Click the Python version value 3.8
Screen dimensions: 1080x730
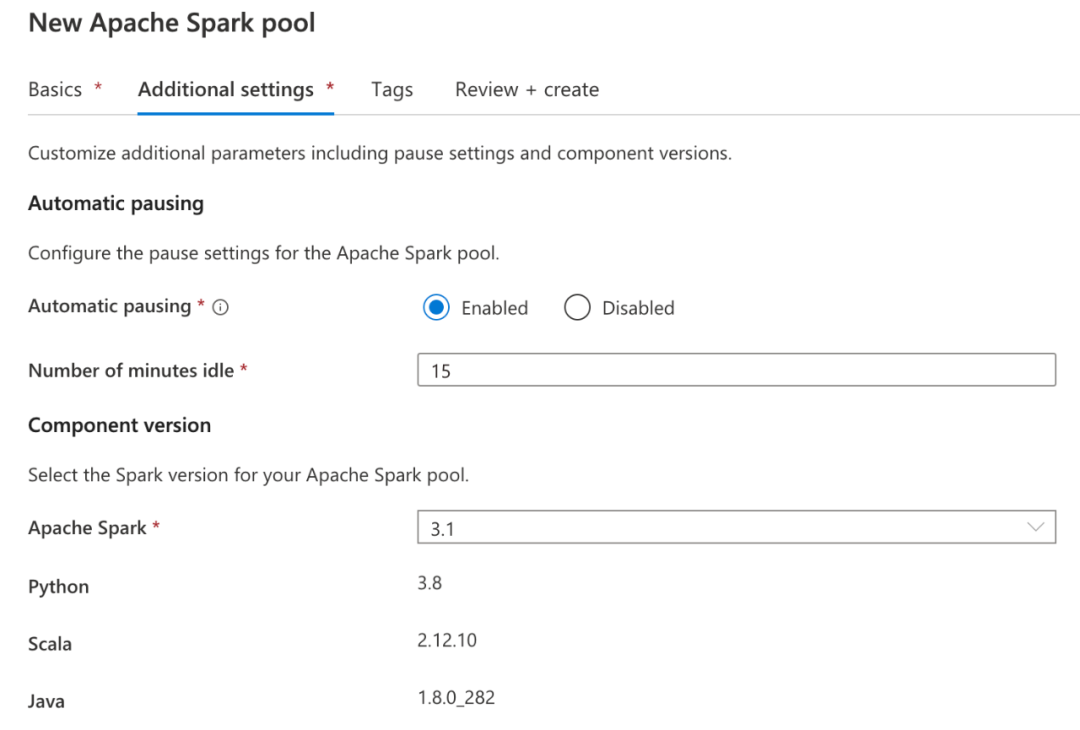click(x=430, y=583)
